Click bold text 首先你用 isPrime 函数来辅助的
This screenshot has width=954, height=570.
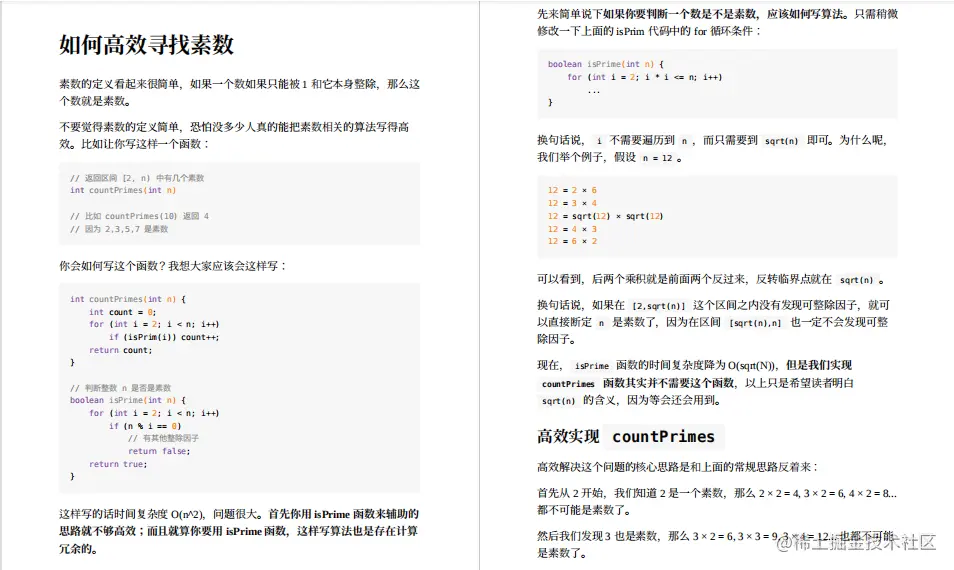[x=343, y=514]
